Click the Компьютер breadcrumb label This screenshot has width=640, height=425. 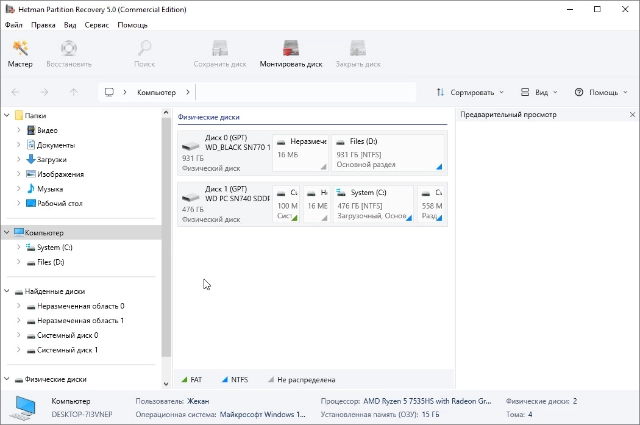pos(156,92)
